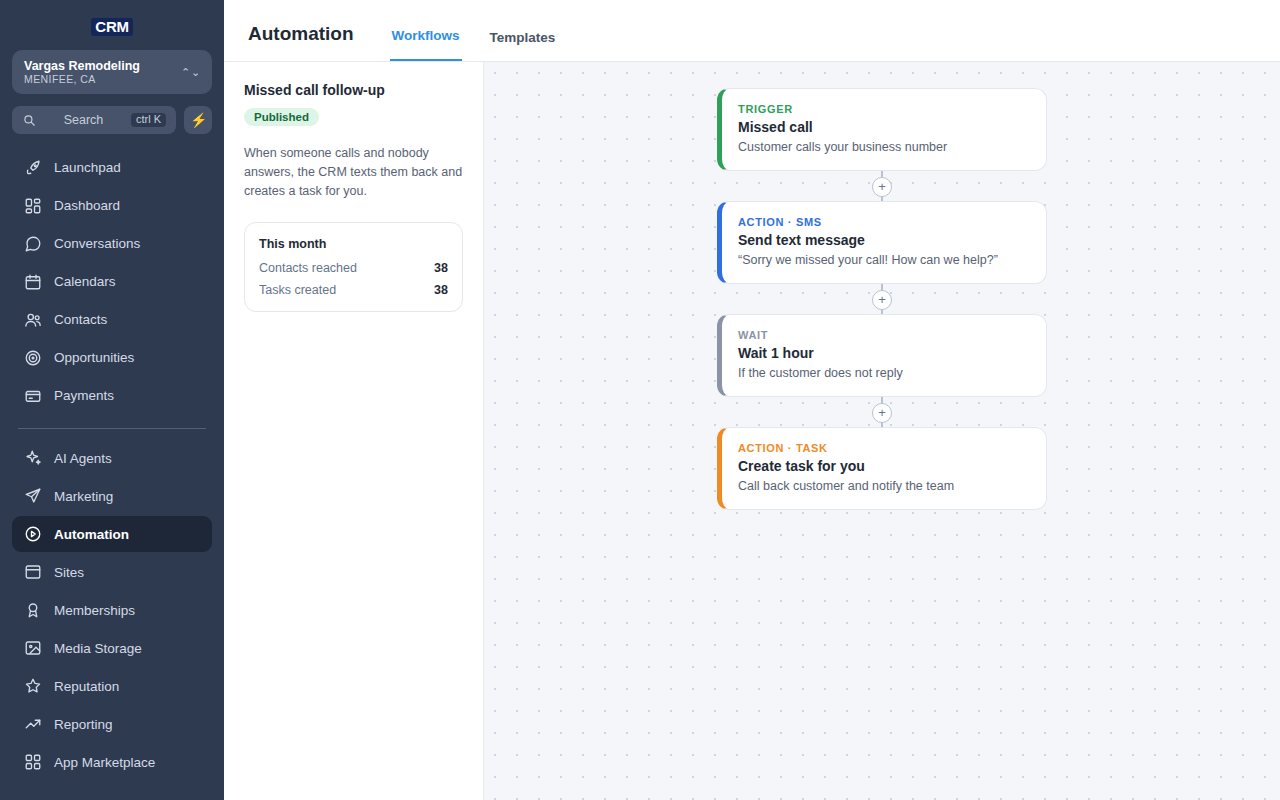Click the Conversations chat bubble icon
Image resolution: width=1280 pixels, height=800 pixels.
pos(33,244)
